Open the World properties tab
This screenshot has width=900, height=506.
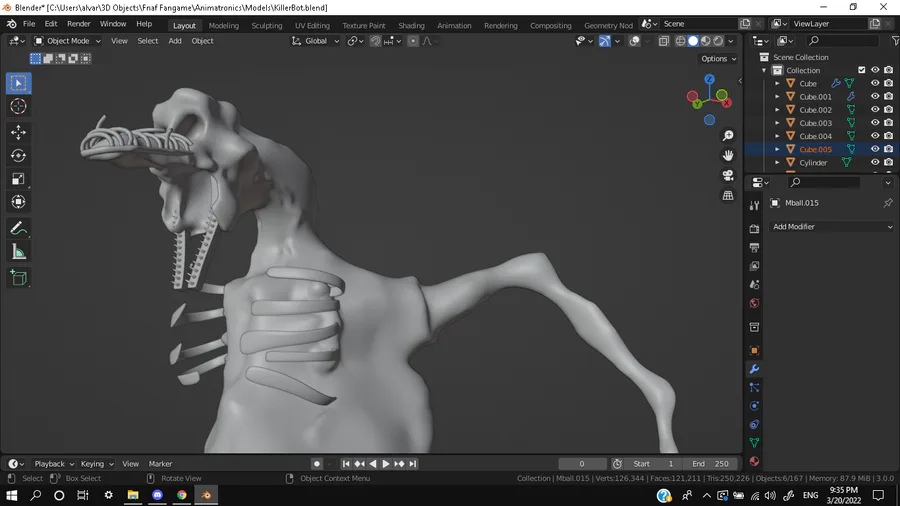[x=754, y=303]
